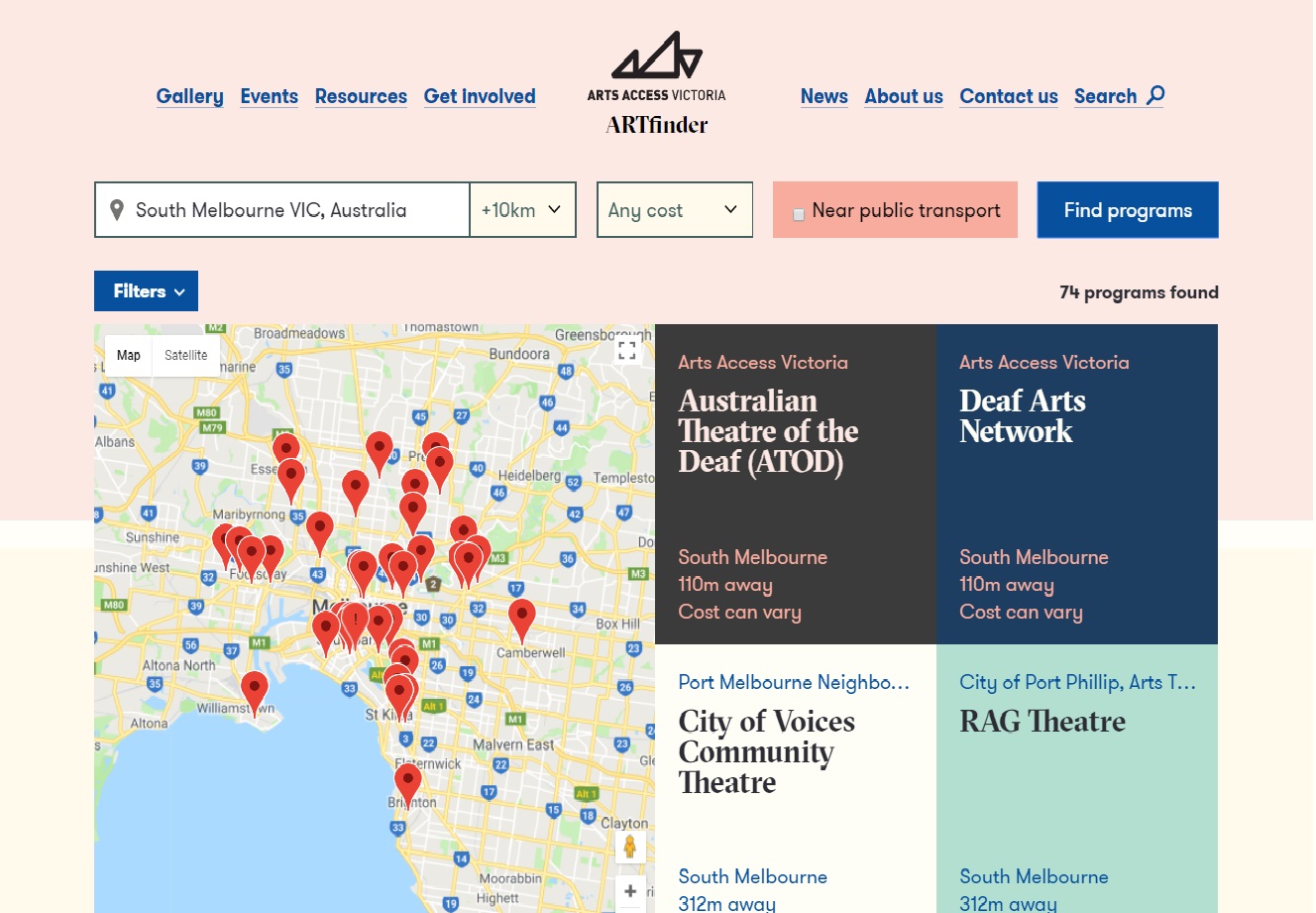This screenshot has height=913, width=1316.
Task: Open Street View pegman icon
Action: point(629,847)
